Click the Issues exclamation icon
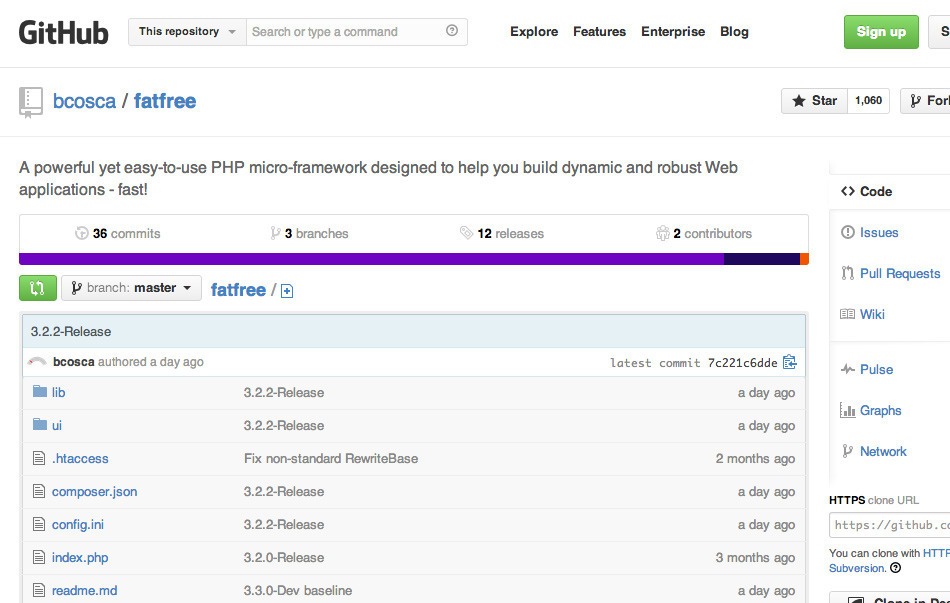Viewport: 950px width, 603px height. (x=848, y=232)
